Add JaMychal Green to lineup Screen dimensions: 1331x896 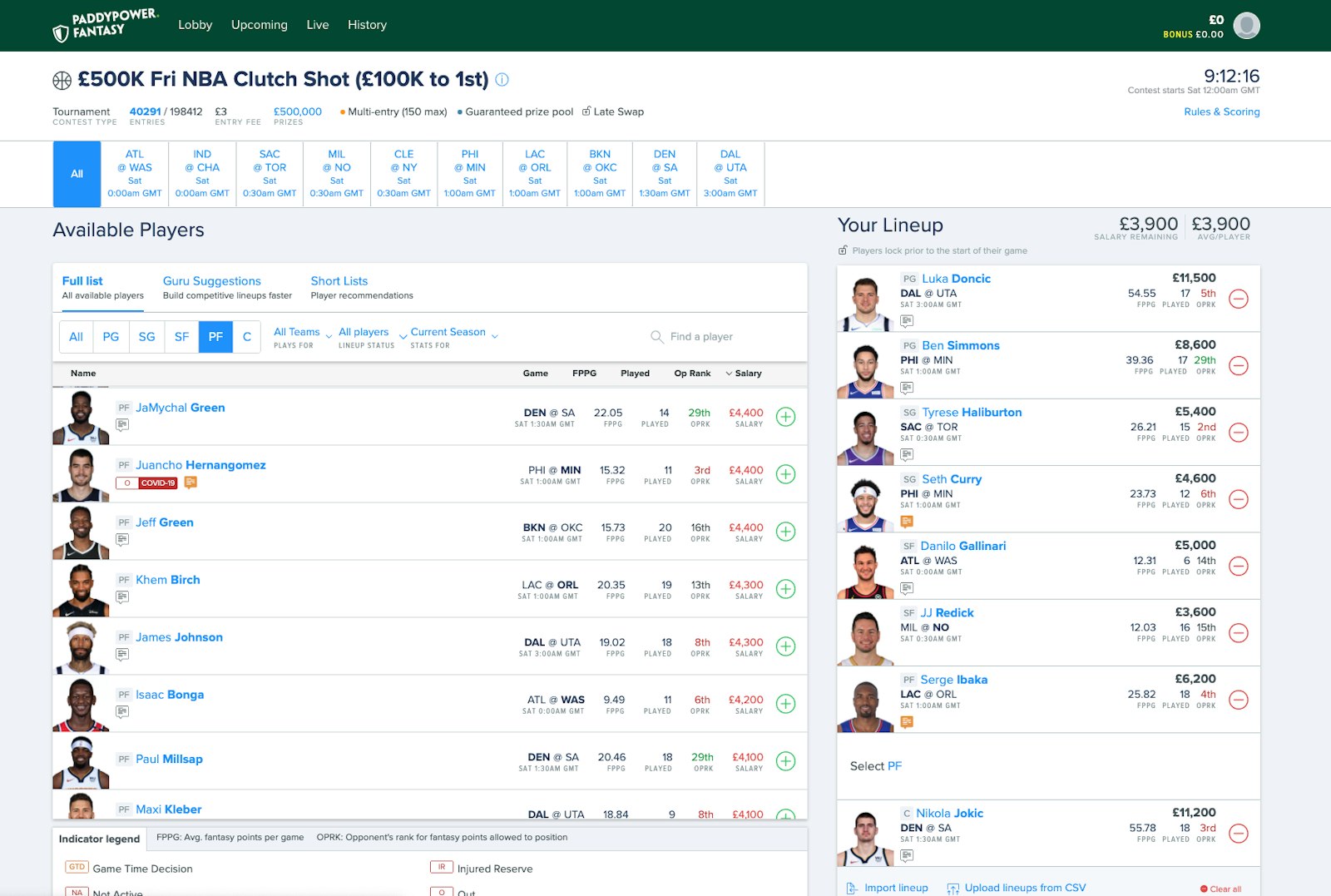click(x=785, y=417)
